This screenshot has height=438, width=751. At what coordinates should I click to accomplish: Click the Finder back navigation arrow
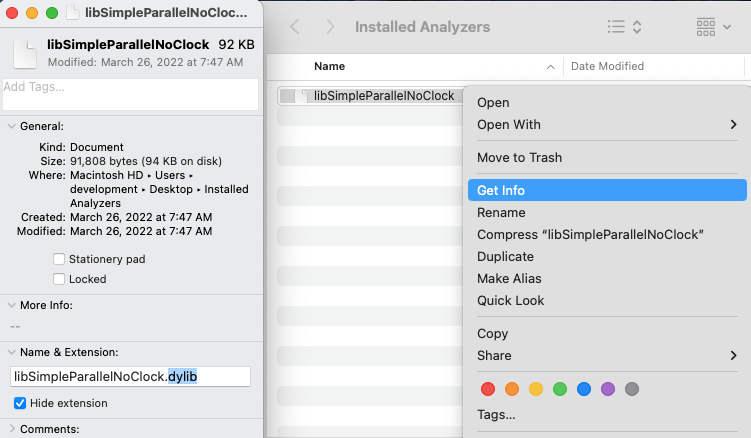(295, 27)
